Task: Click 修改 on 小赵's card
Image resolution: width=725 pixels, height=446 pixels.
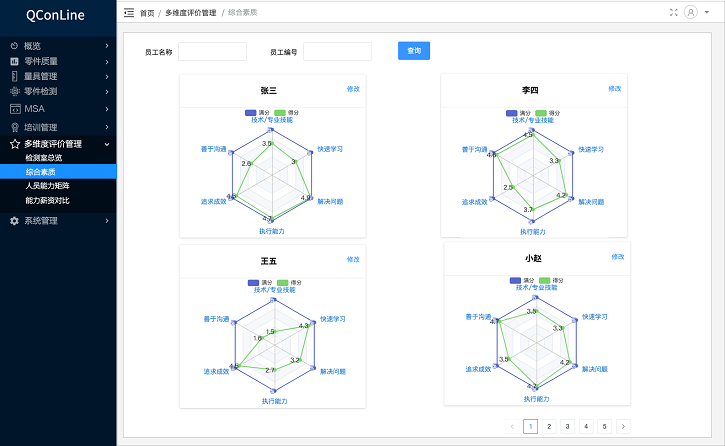Action: click(x=615, y=257)
